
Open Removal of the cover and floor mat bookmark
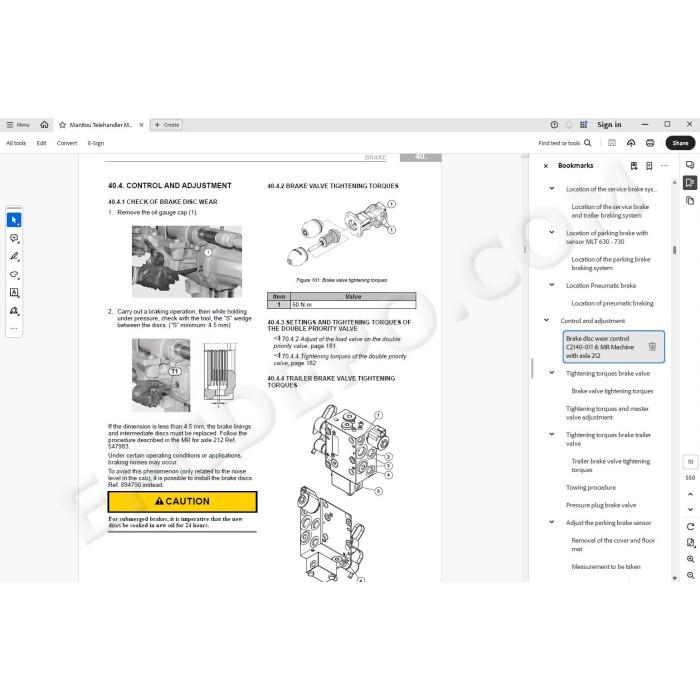pos(613,544)
